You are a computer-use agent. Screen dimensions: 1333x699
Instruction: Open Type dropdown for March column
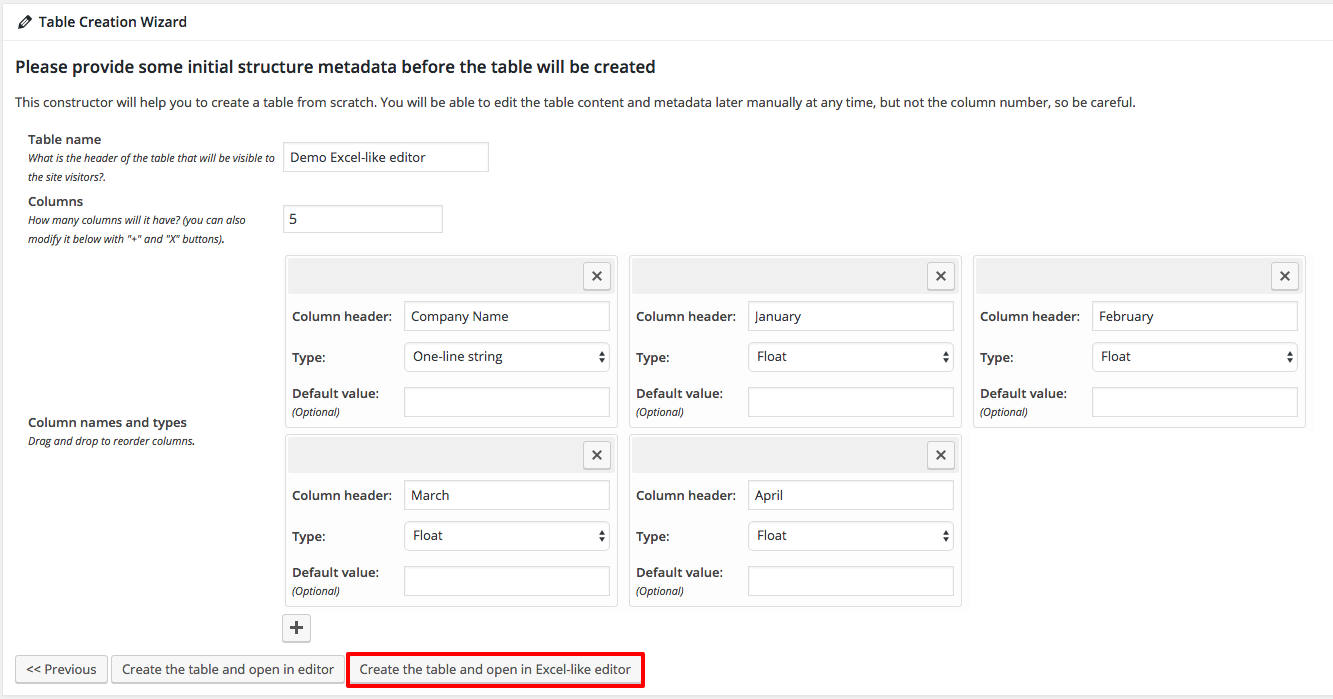point(507,536)
